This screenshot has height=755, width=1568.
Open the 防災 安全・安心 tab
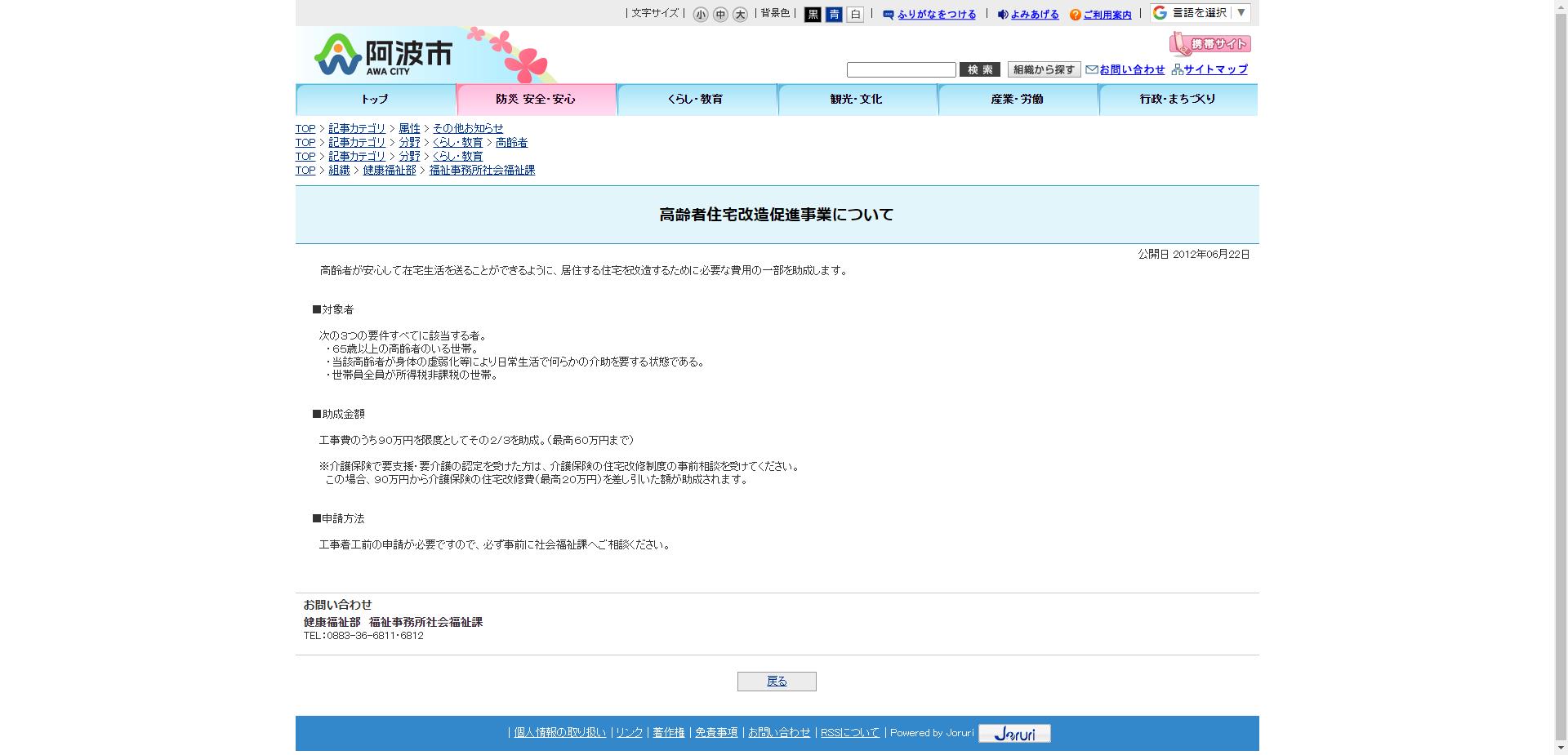536,99
